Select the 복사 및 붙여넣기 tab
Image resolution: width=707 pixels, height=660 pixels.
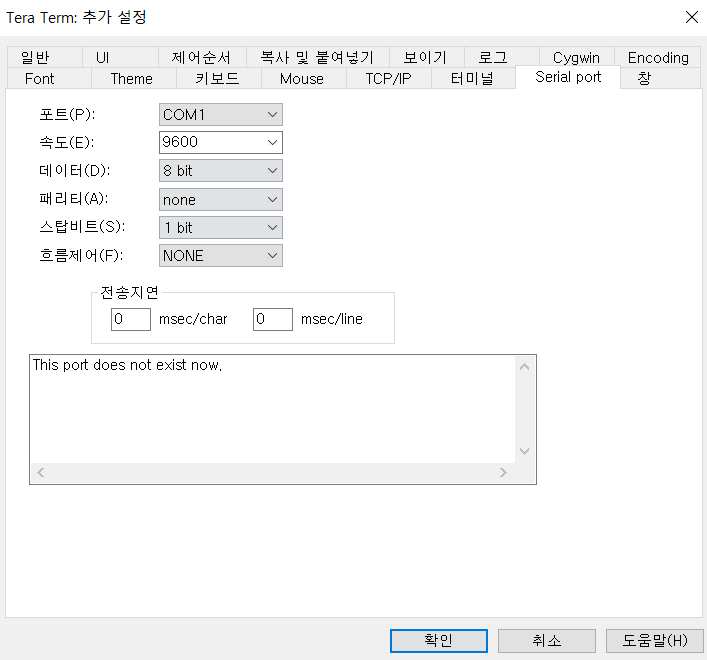(x=317, y=57)
